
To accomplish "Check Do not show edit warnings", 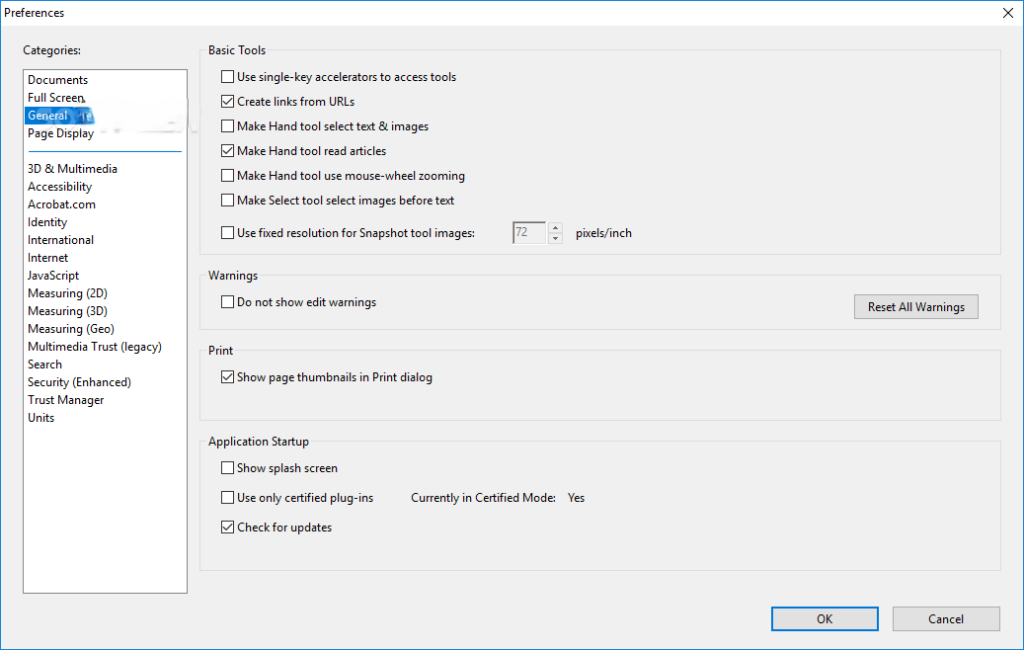I will 227,302.
